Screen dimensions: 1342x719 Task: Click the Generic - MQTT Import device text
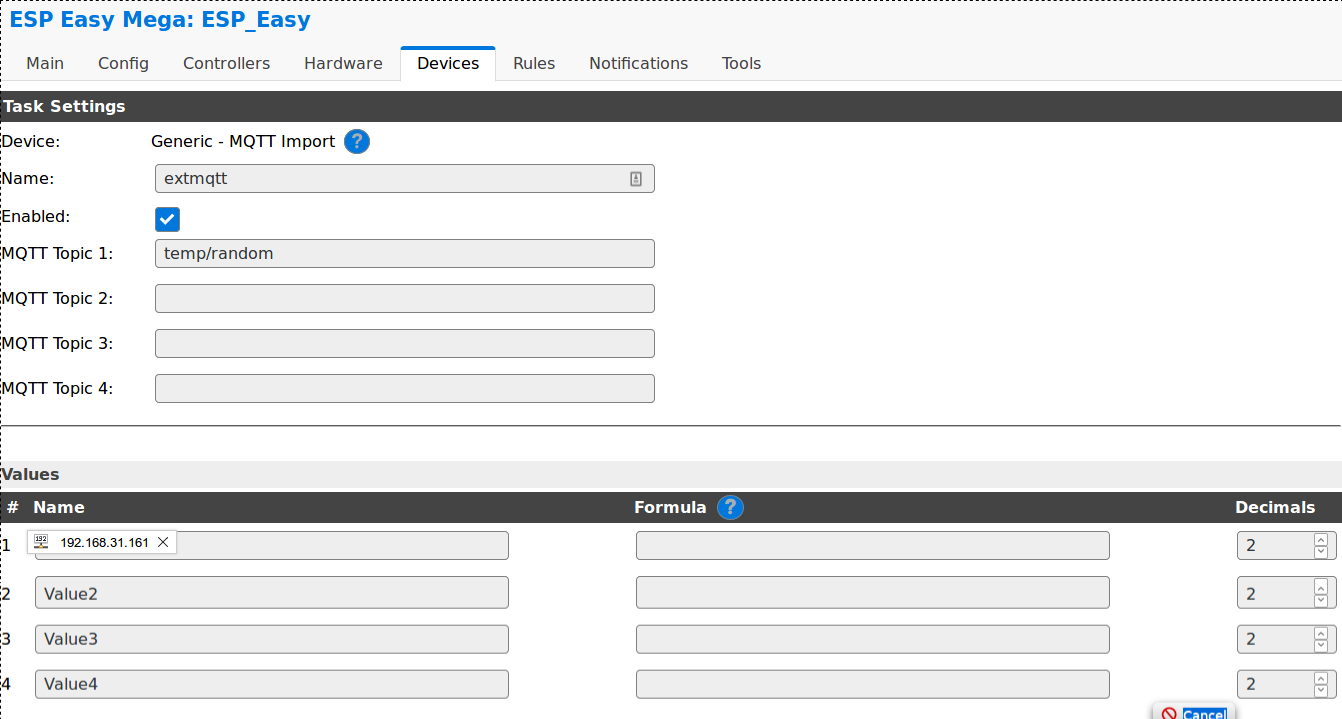243,142
